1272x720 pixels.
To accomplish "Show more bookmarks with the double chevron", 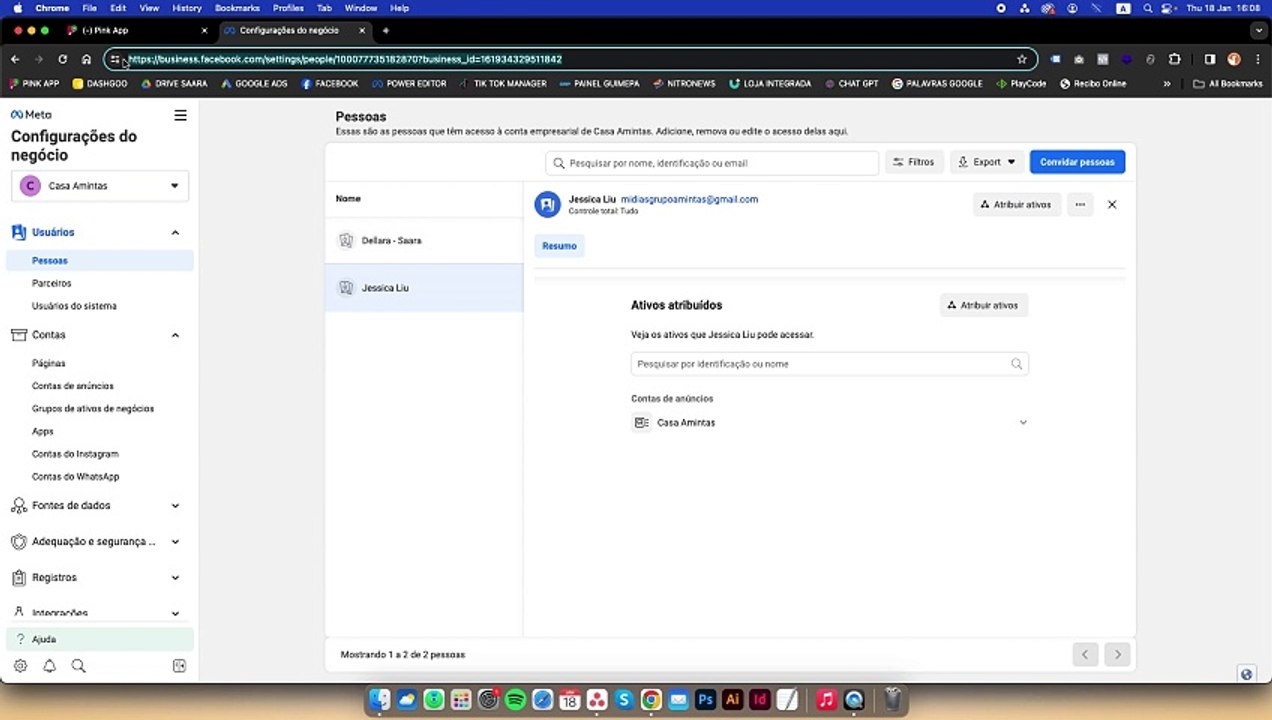I will pyautogui.click(x=1166, y=84).
